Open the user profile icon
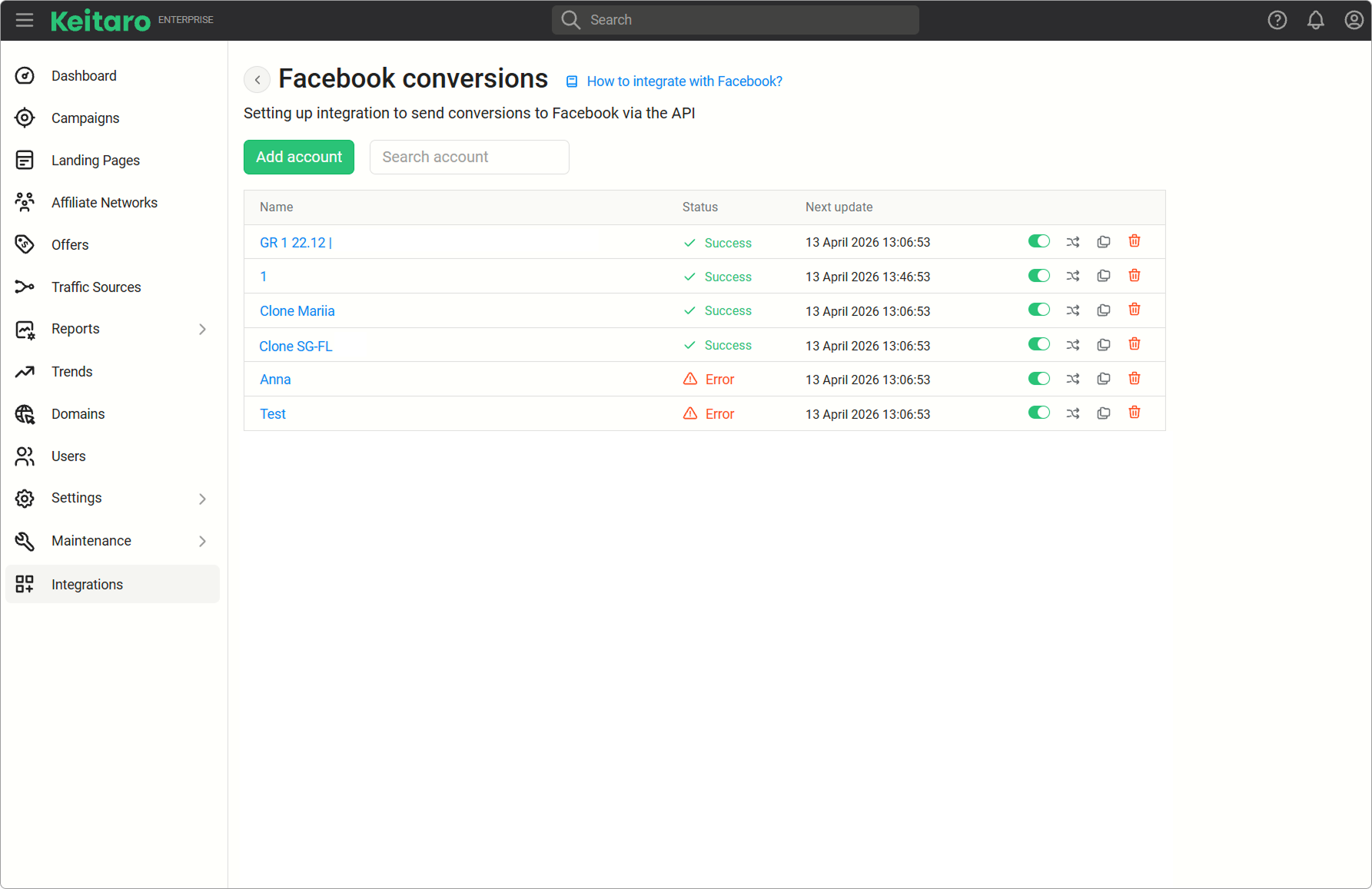The width and height of the screenshot is (1372, 889). click(x=1354, y=20)
